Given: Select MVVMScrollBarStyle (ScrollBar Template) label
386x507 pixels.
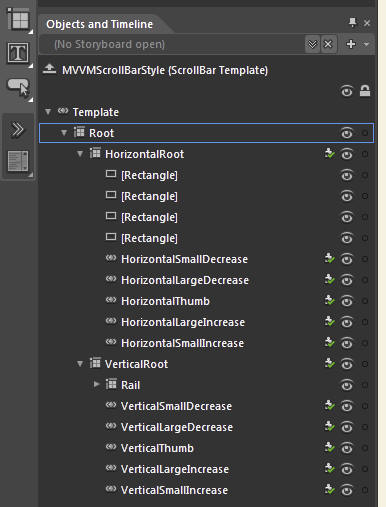Looking at the screenshot, I should pyautogui.click(x=165, y=70).
